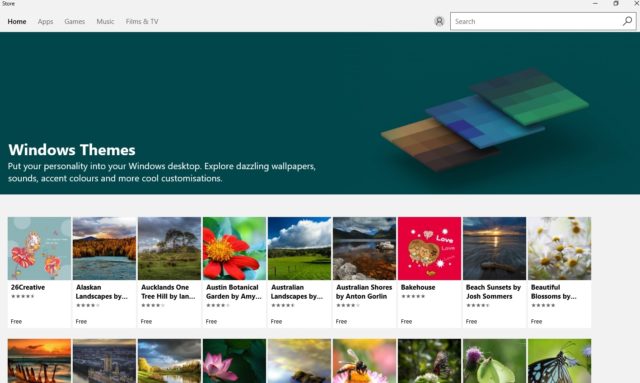640x383 pixels.
Task: Open the blue butterfly theme thumbnail
Action: (559, 361)
